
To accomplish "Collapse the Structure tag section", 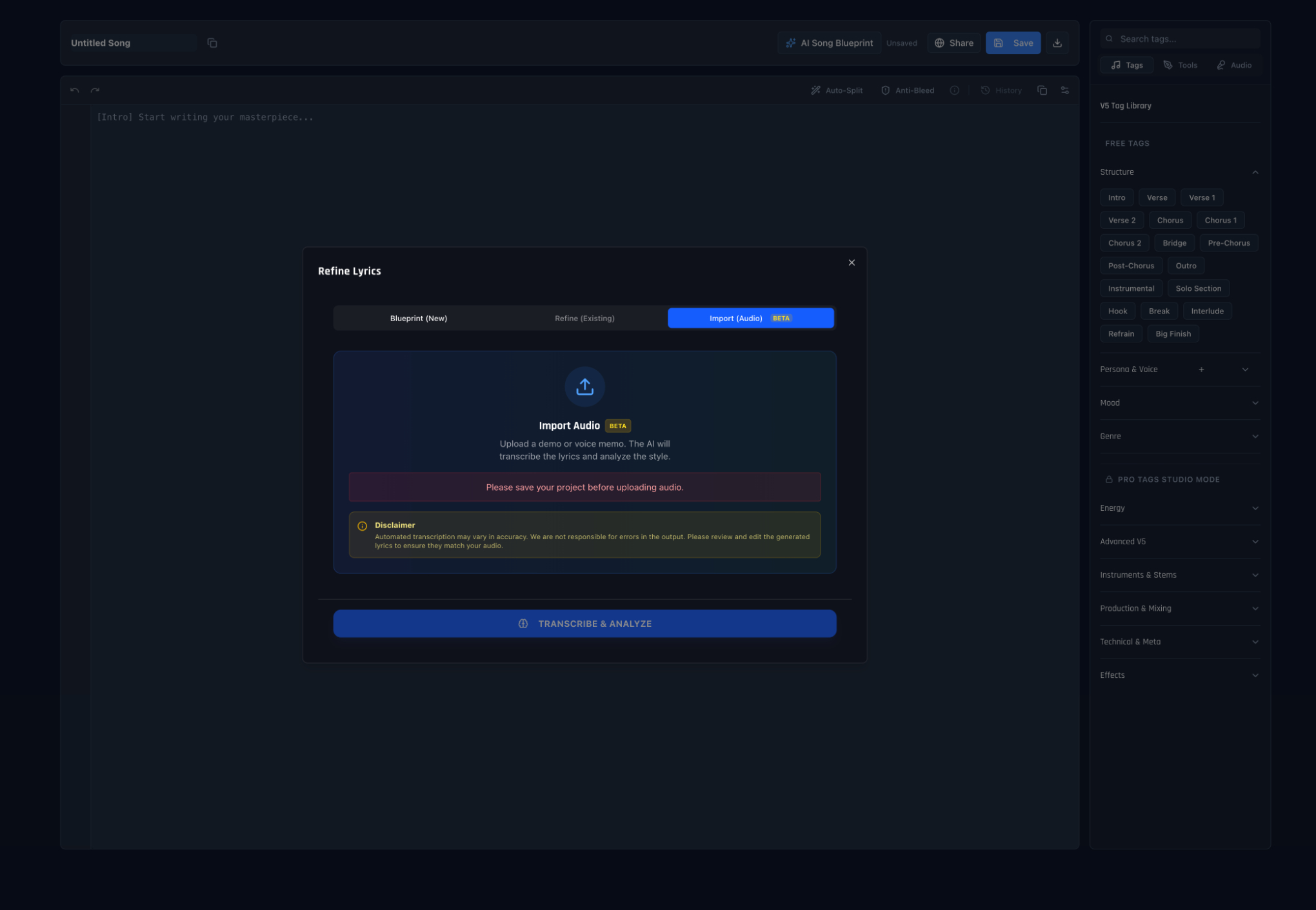I will click(x=1255, y=172).
